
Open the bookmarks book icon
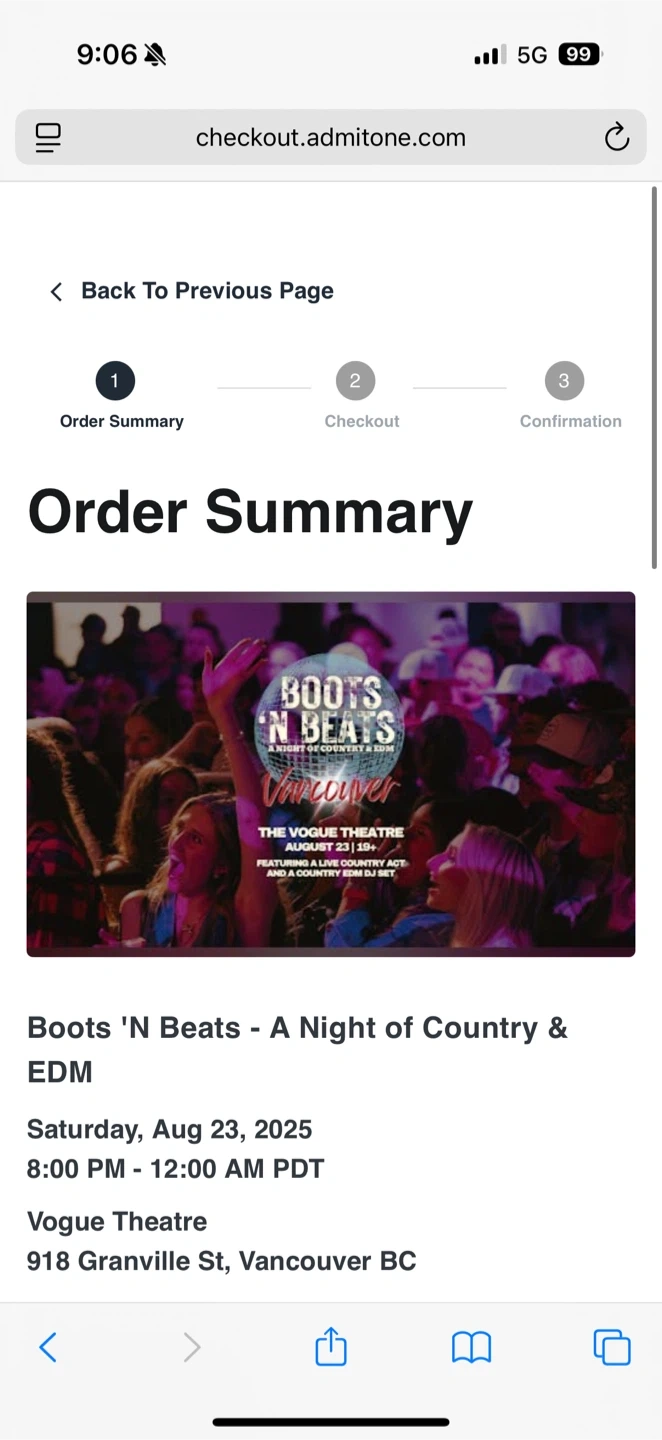click(471, 1347)
